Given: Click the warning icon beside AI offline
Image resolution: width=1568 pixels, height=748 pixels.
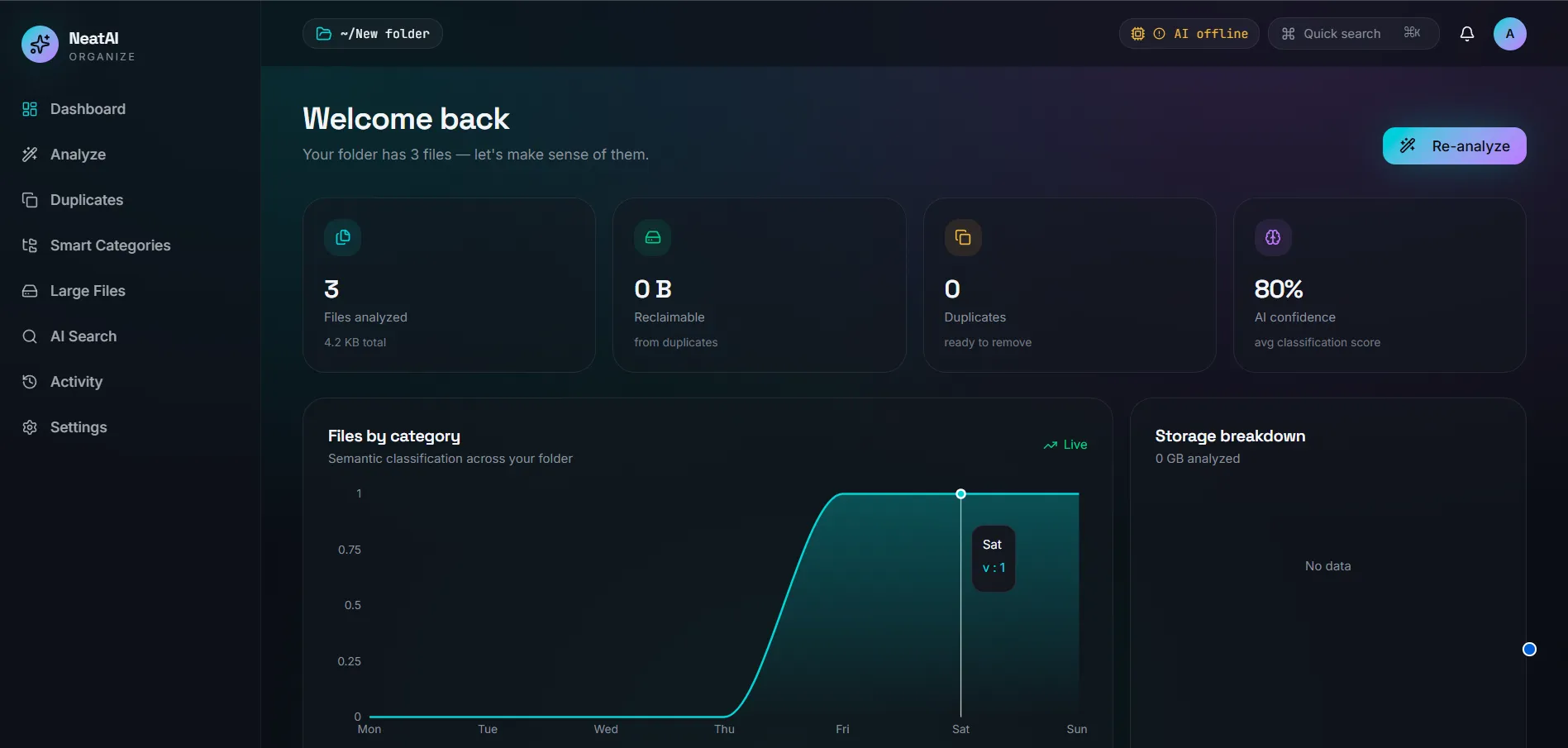Looking at the screenshot, I should coord(1159,34).
